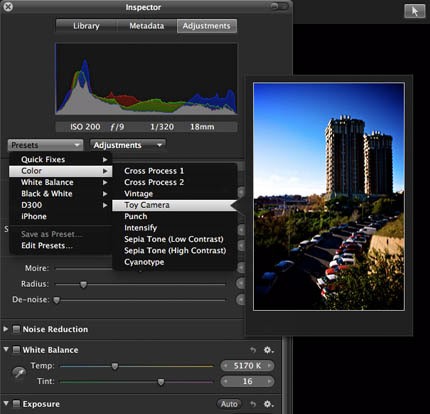Apply the Cyanotype preset

[x=175, y=262]
